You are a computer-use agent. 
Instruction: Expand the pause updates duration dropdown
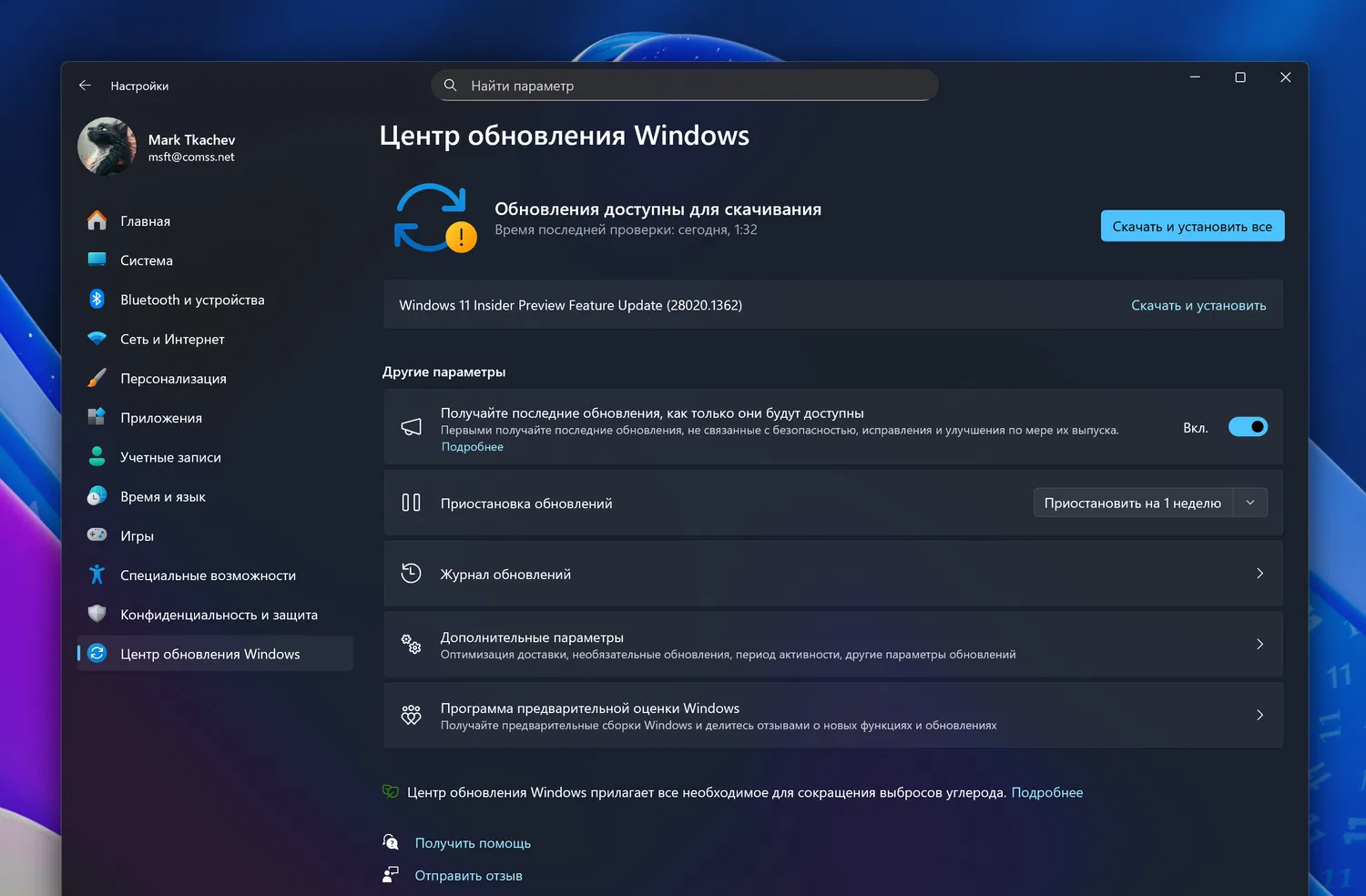pyautogui.click(x=1251, y=502)
